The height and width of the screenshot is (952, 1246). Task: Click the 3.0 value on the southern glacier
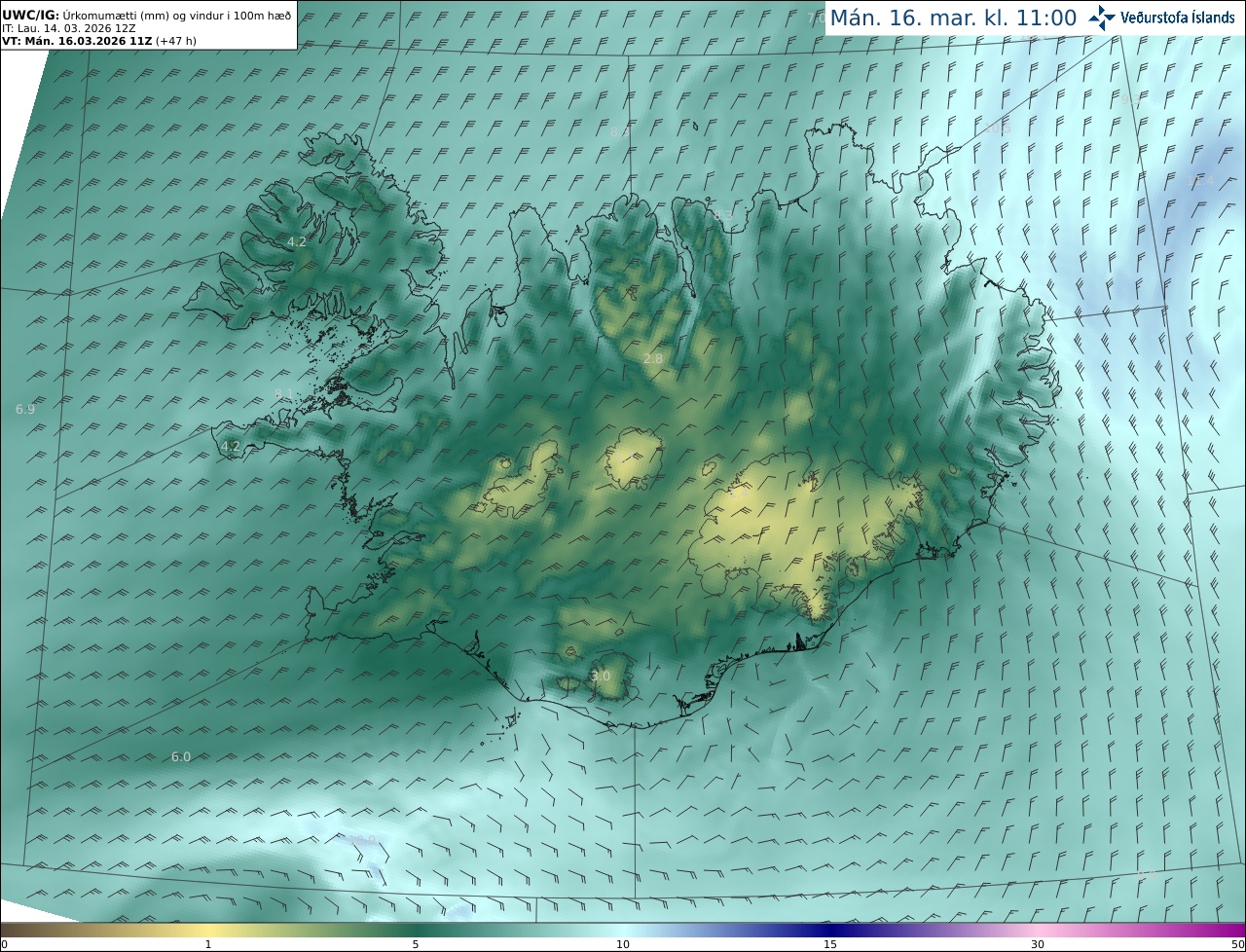(601, 676)
